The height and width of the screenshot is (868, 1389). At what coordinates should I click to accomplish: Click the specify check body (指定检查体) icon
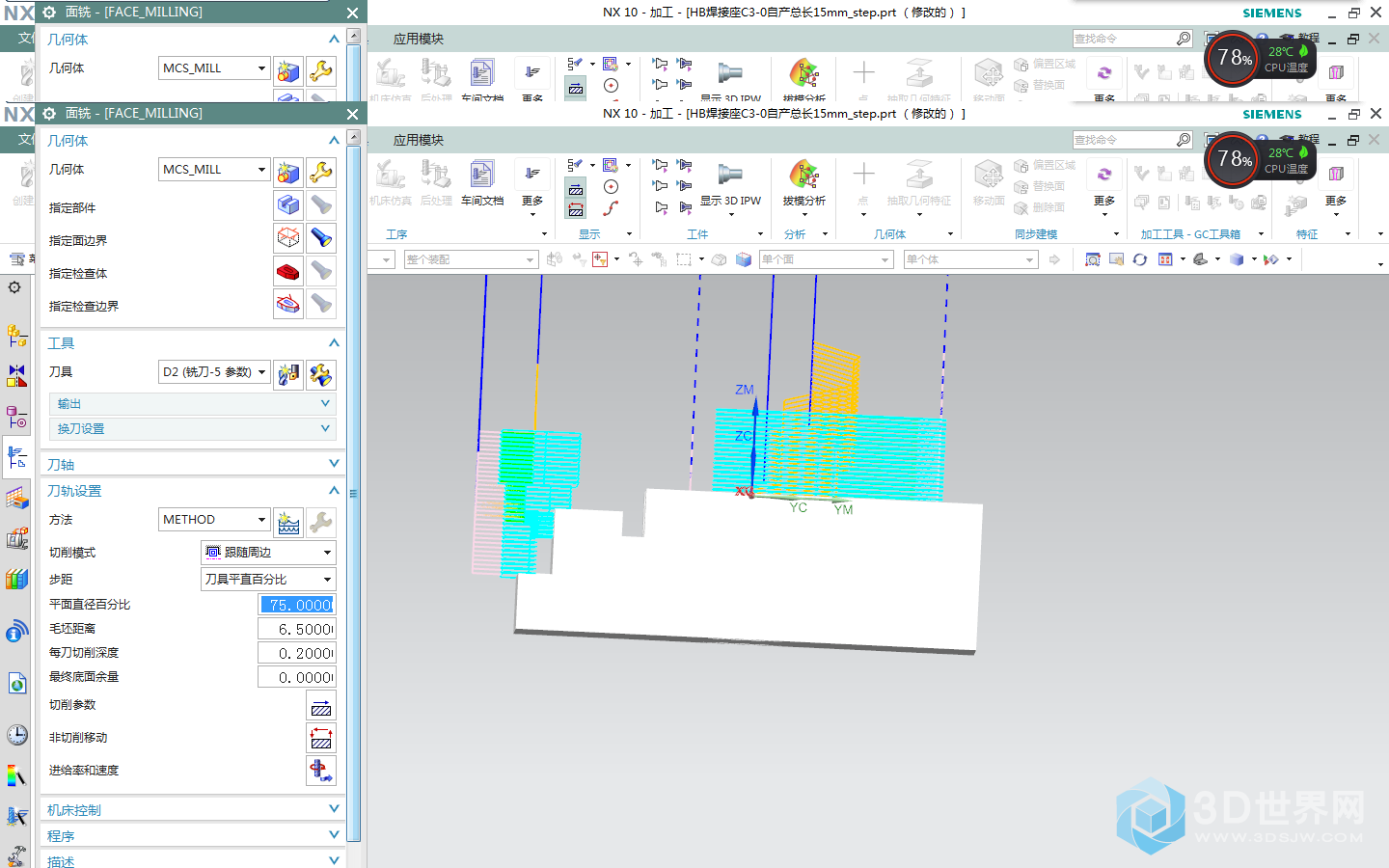[288, 271]
